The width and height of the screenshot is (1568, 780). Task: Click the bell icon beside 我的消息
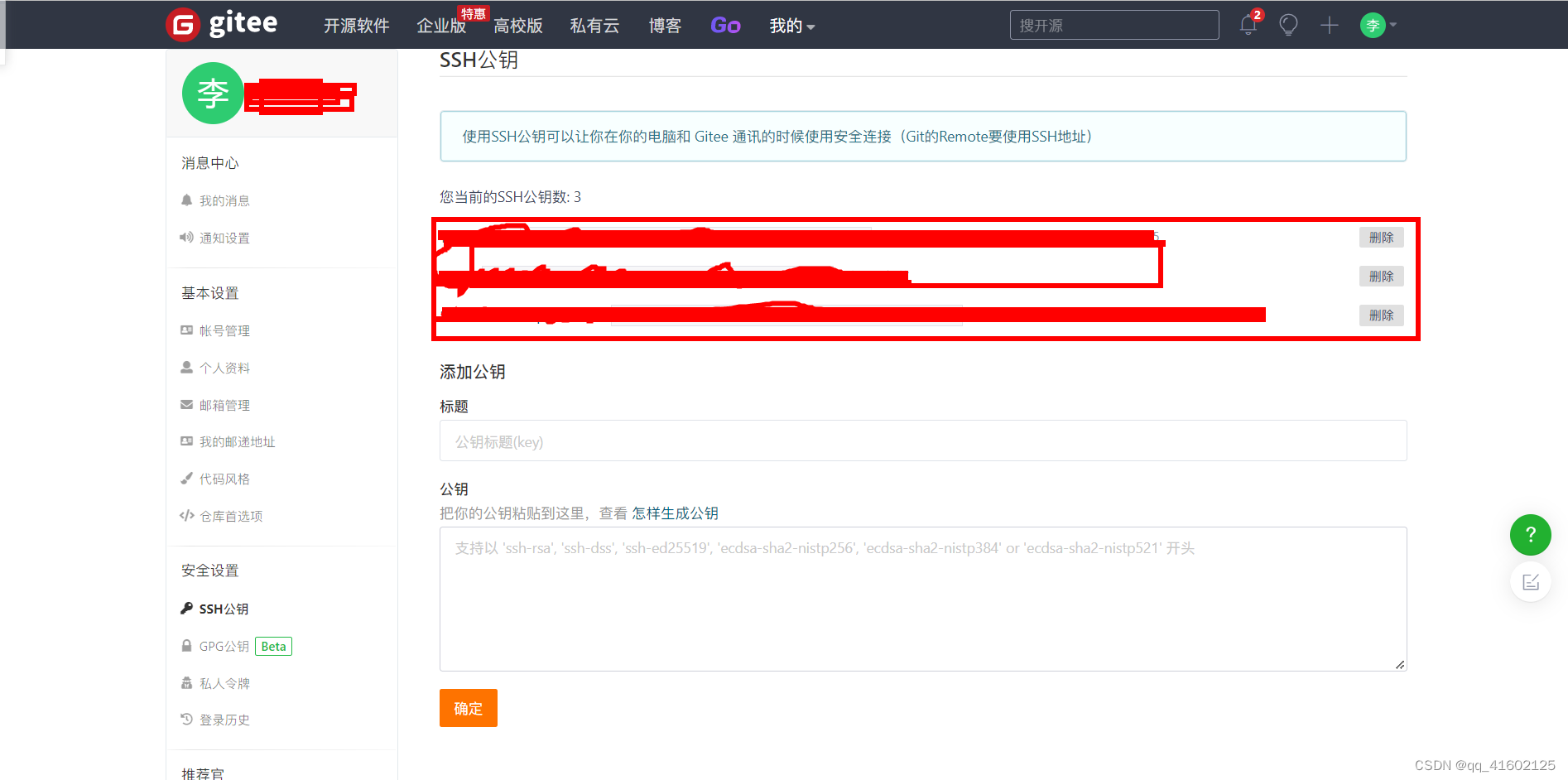click(x=186, y=200)
